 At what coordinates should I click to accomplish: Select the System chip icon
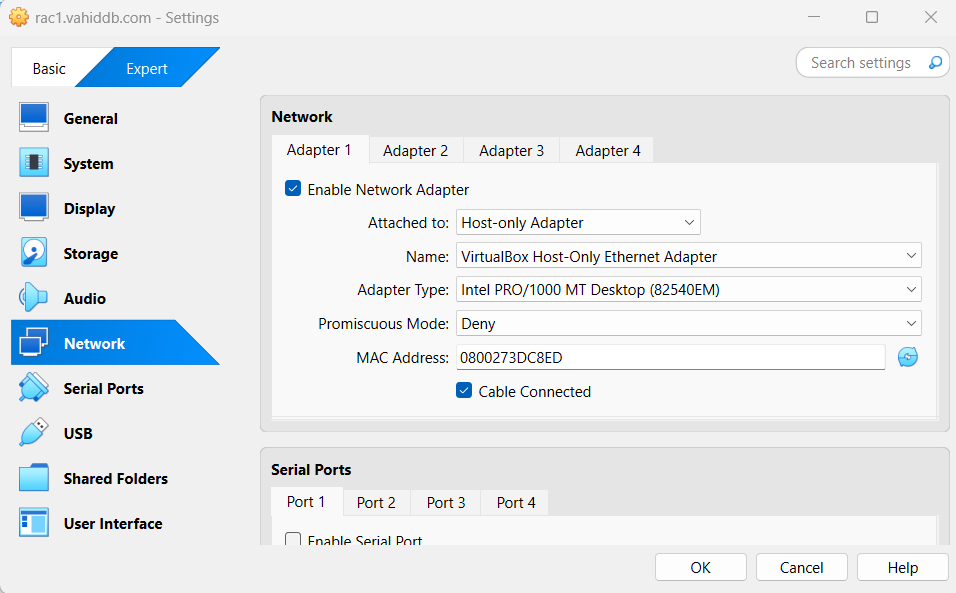[x=34, y=163]
